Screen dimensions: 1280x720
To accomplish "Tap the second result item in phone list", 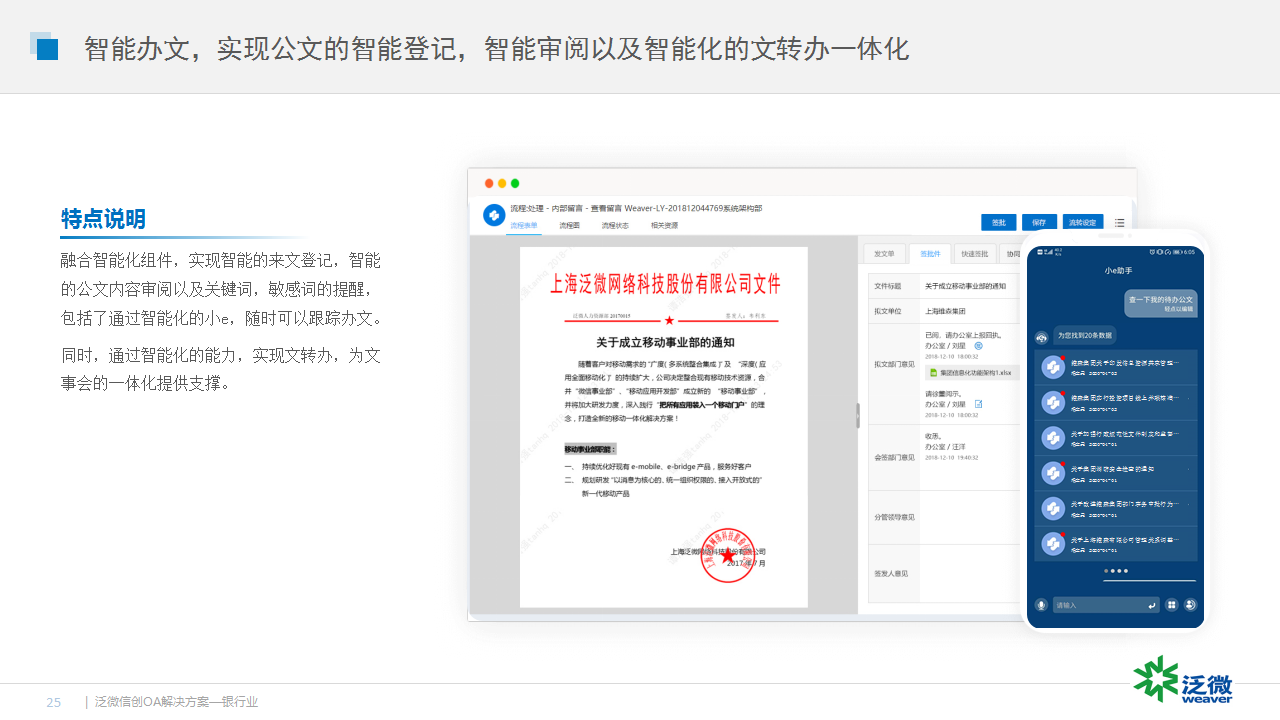I will click(1115, 402).
